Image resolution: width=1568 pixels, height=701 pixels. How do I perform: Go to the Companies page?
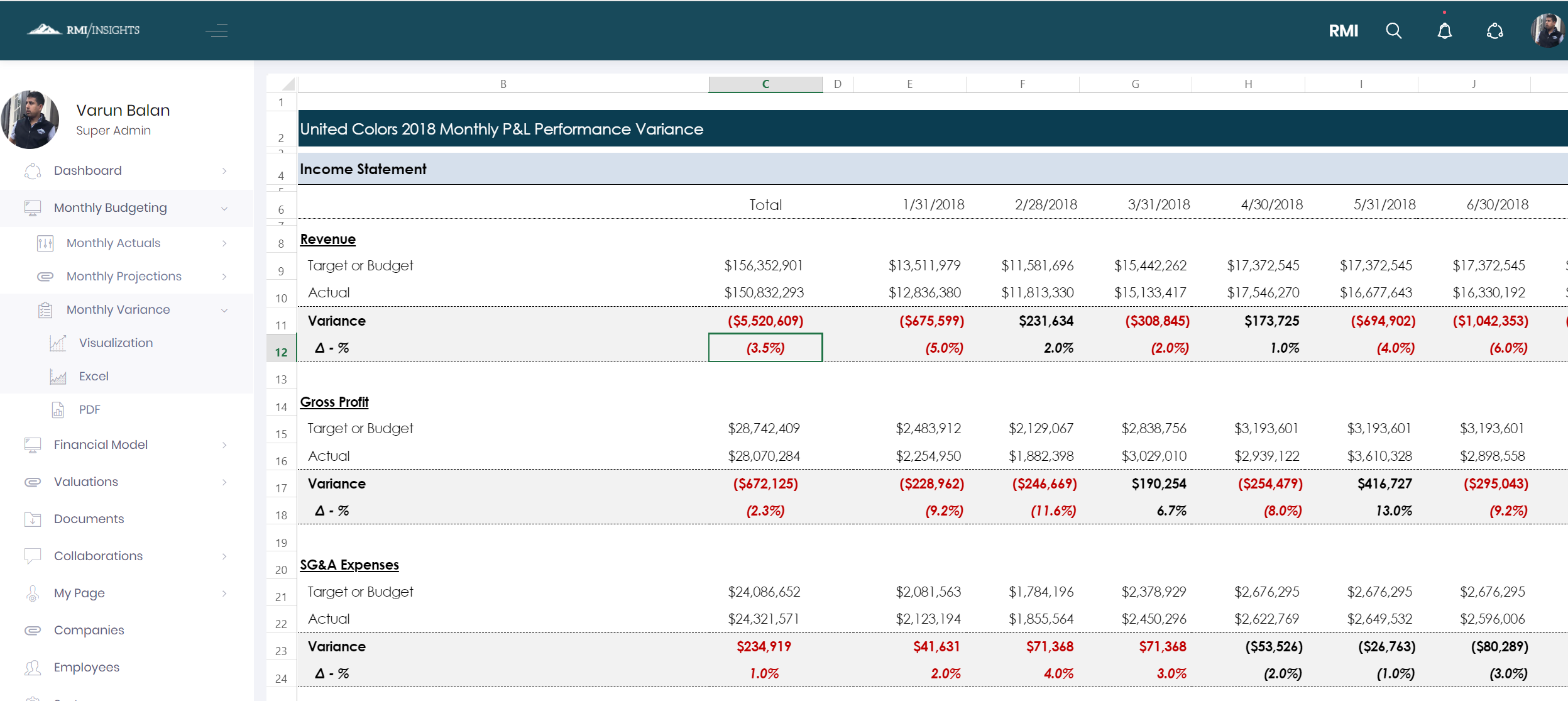tap(89, 631)
